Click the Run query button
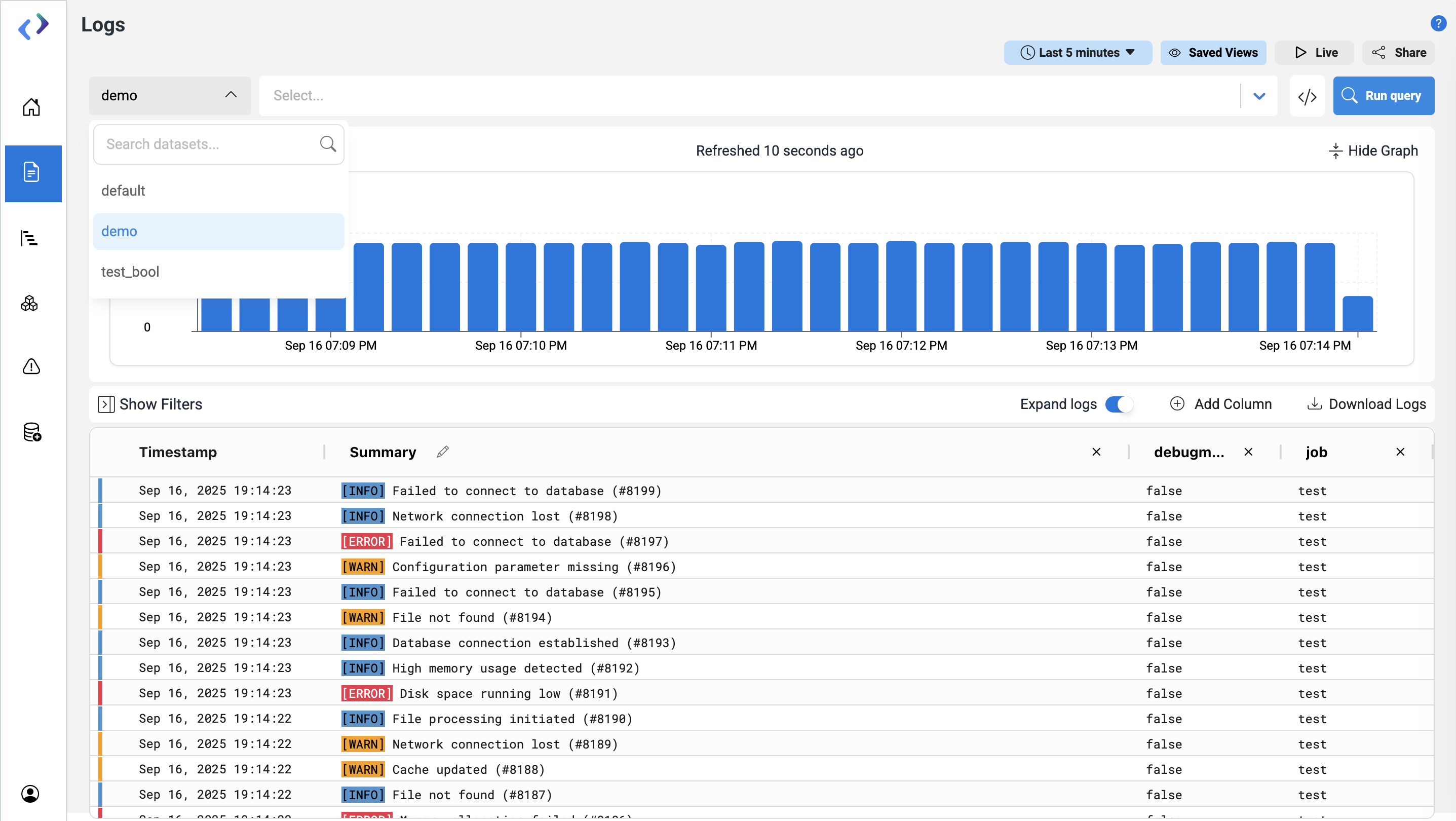This screenshot has height=821, width=1456. point(1383,96)
